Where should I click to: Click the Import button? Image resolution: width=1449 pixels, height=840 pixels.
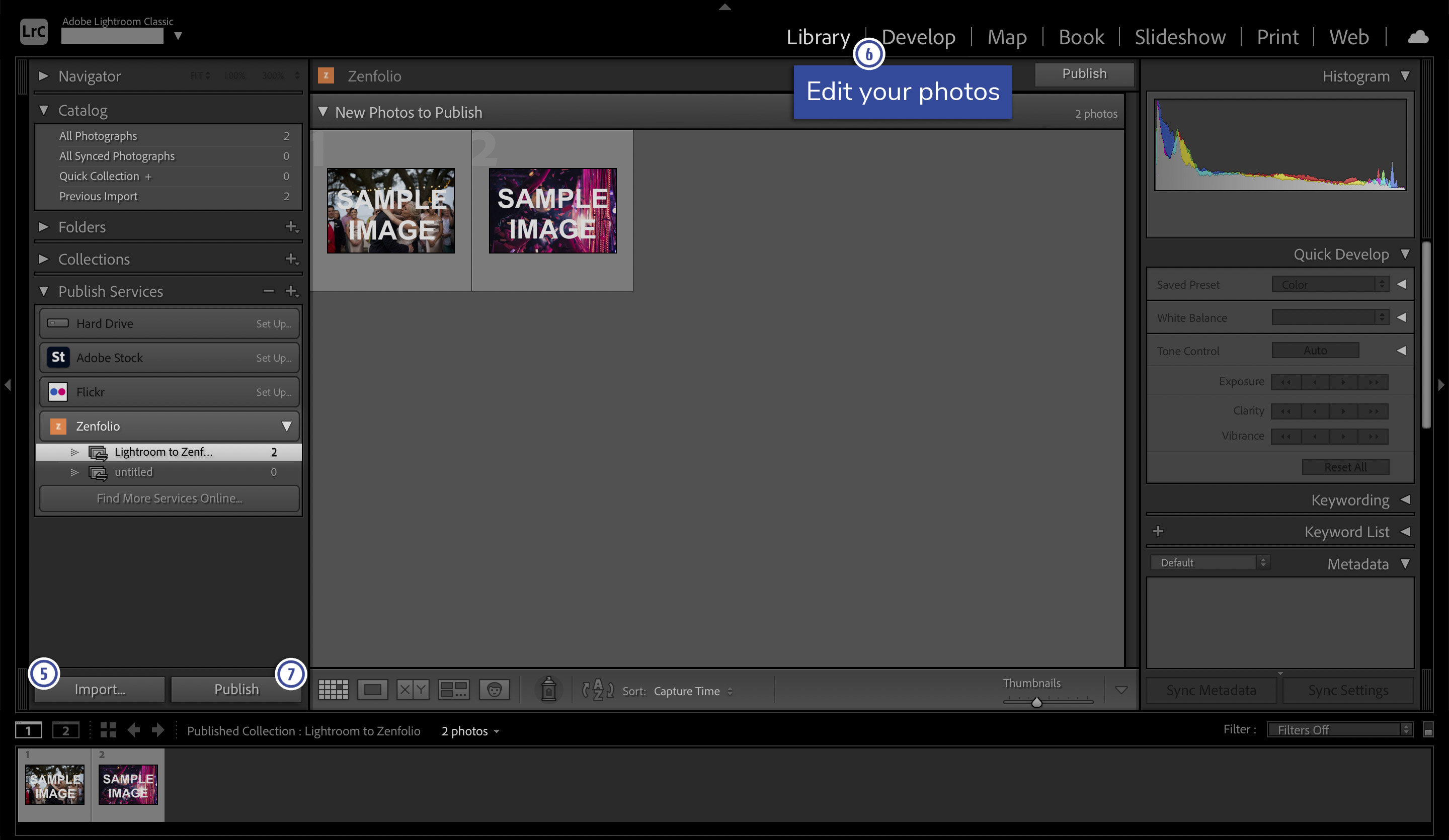[100, 689]
